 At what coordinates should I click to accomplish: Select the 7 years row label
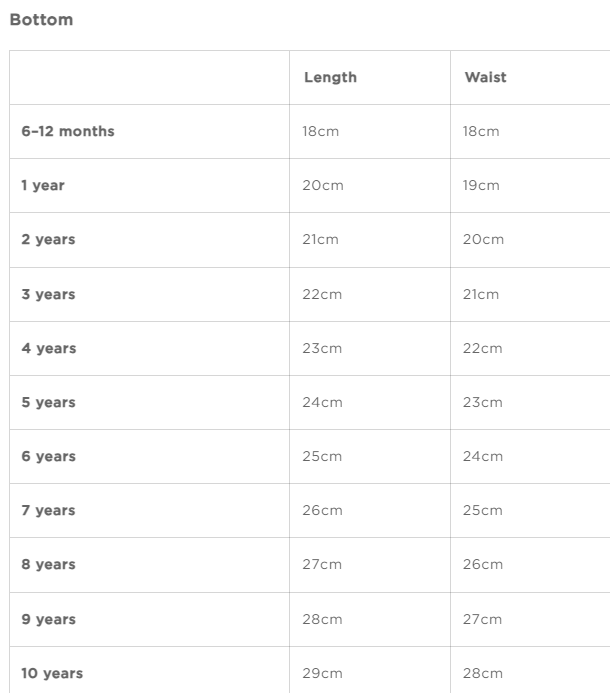pyautogui.click(x=48, y=510)
